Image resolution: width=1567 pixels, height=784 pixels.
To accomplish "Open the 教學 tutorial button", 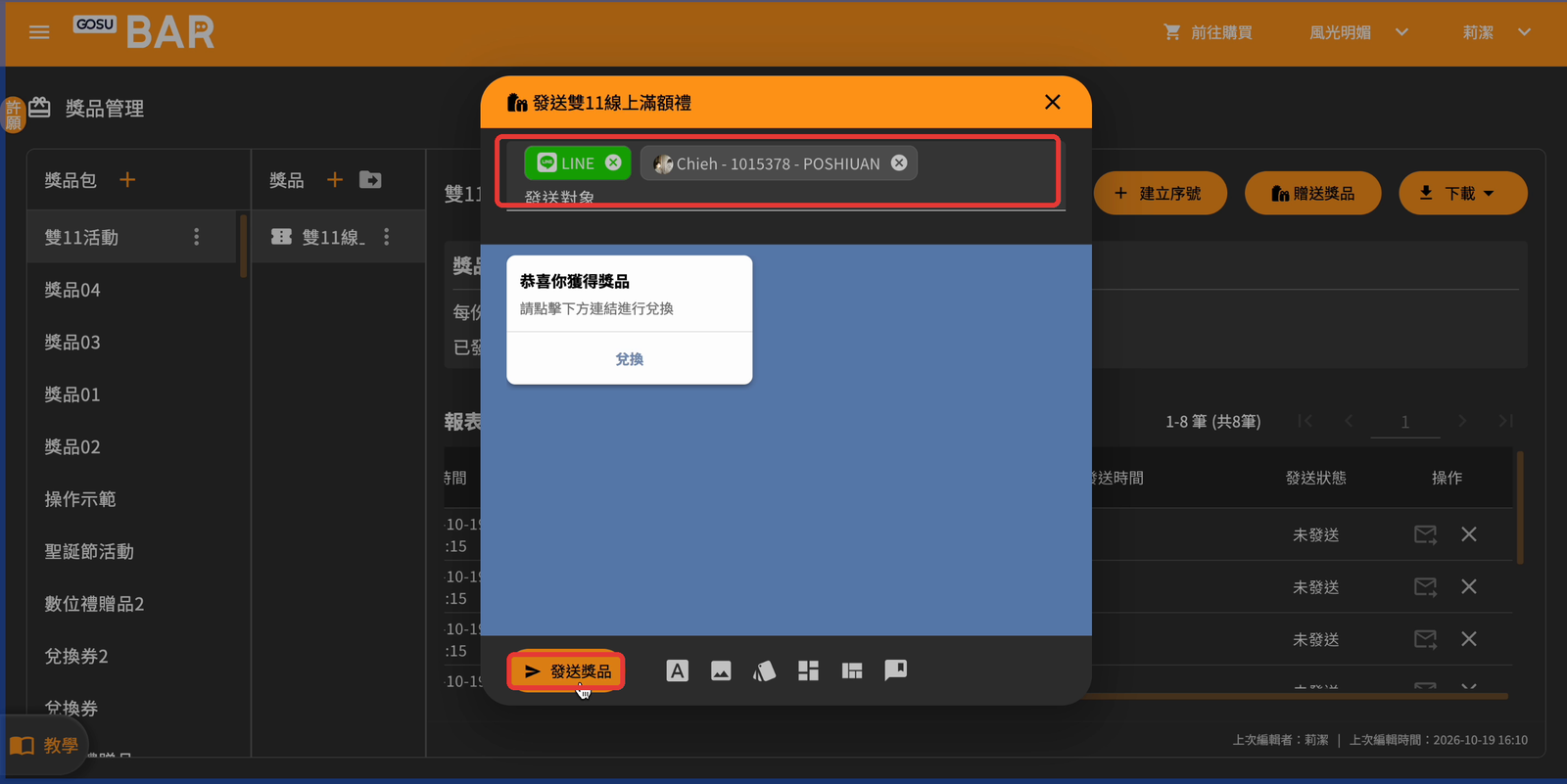I will [43, 746].
